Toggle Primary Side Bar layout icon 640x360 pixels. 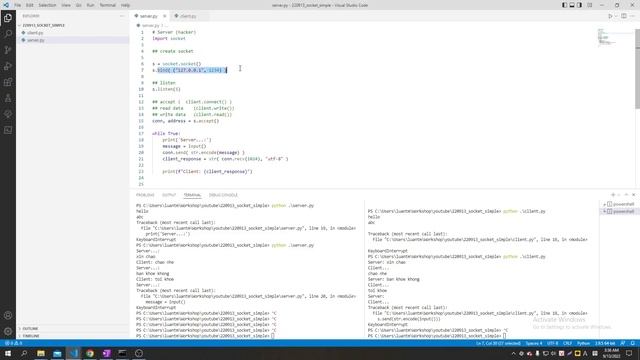point(564,5)
